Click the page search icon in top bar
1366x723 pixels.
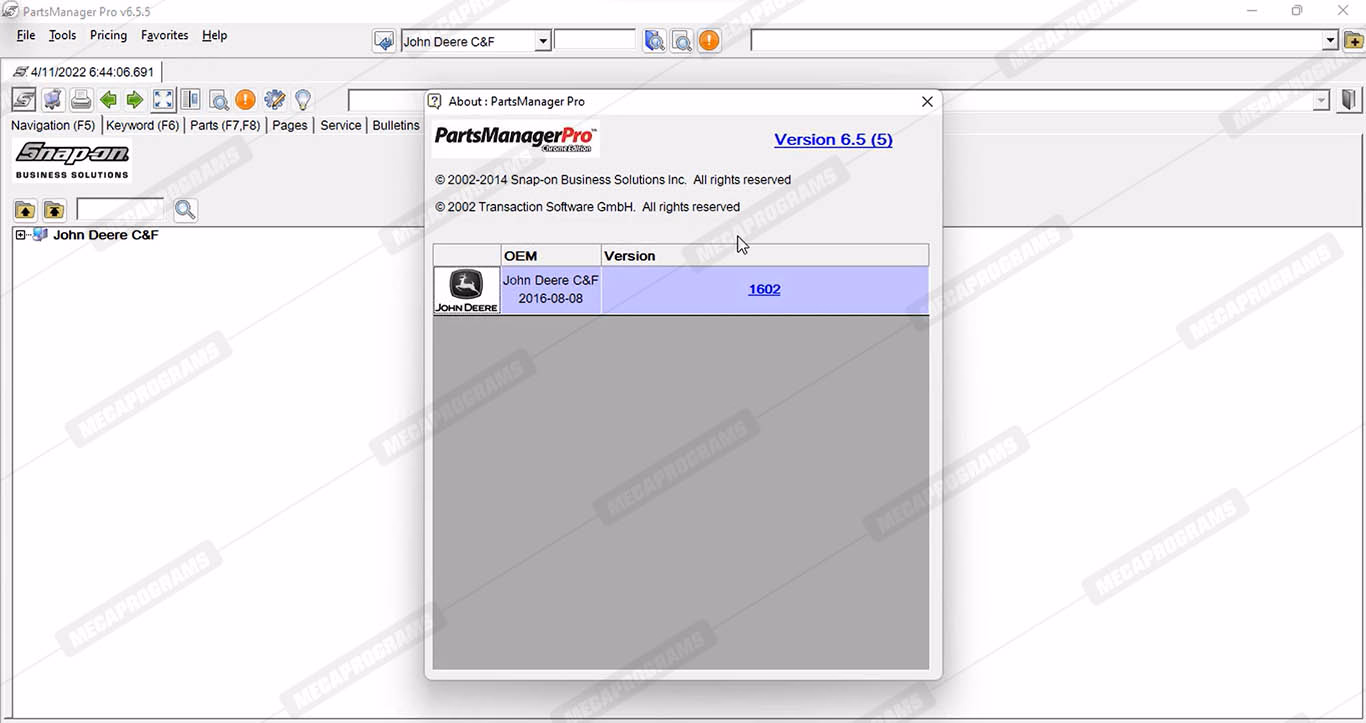click(x=682, y=41)
